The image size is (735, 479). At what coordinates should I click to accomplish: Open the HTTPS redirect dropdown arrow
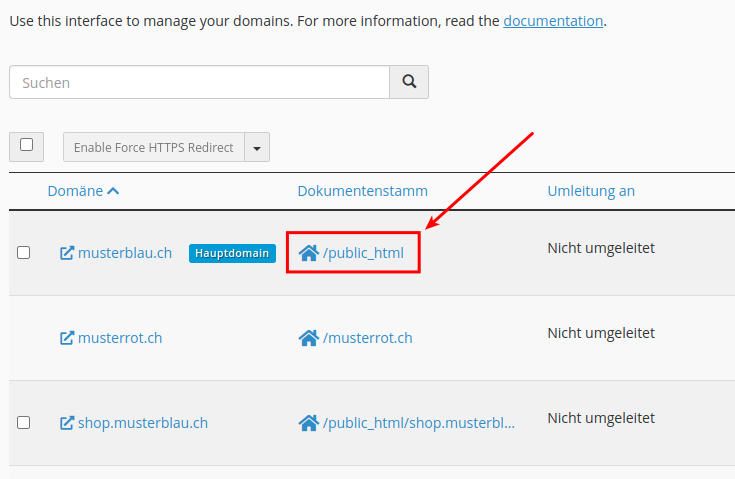tap(257, 147)
